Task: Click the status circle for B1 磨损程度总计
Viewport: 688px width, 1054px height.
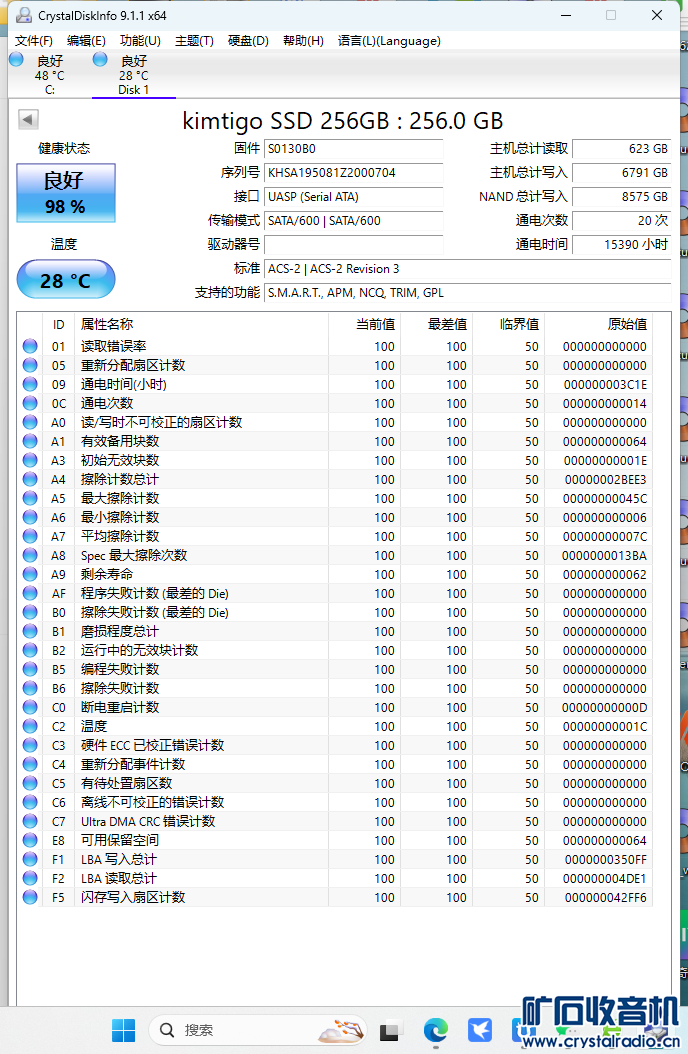Action: (x=30, y=631)
